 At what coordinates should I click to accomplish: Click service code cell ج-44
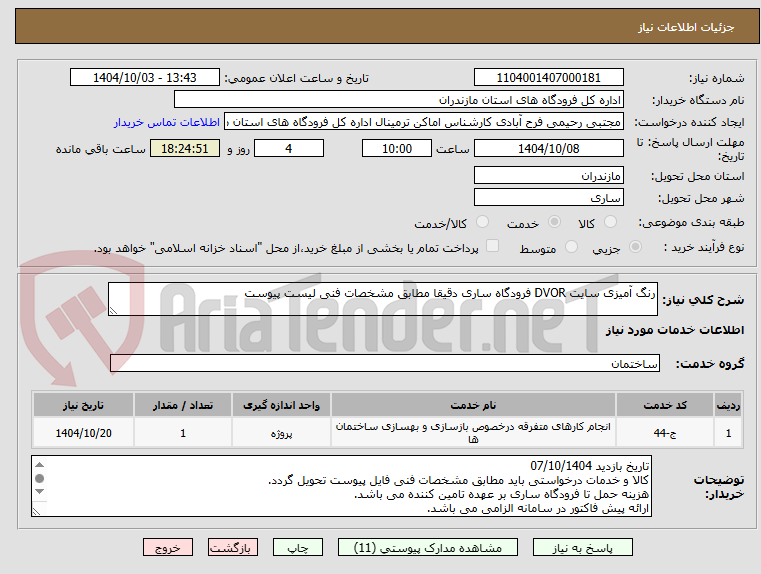(665, 433)
